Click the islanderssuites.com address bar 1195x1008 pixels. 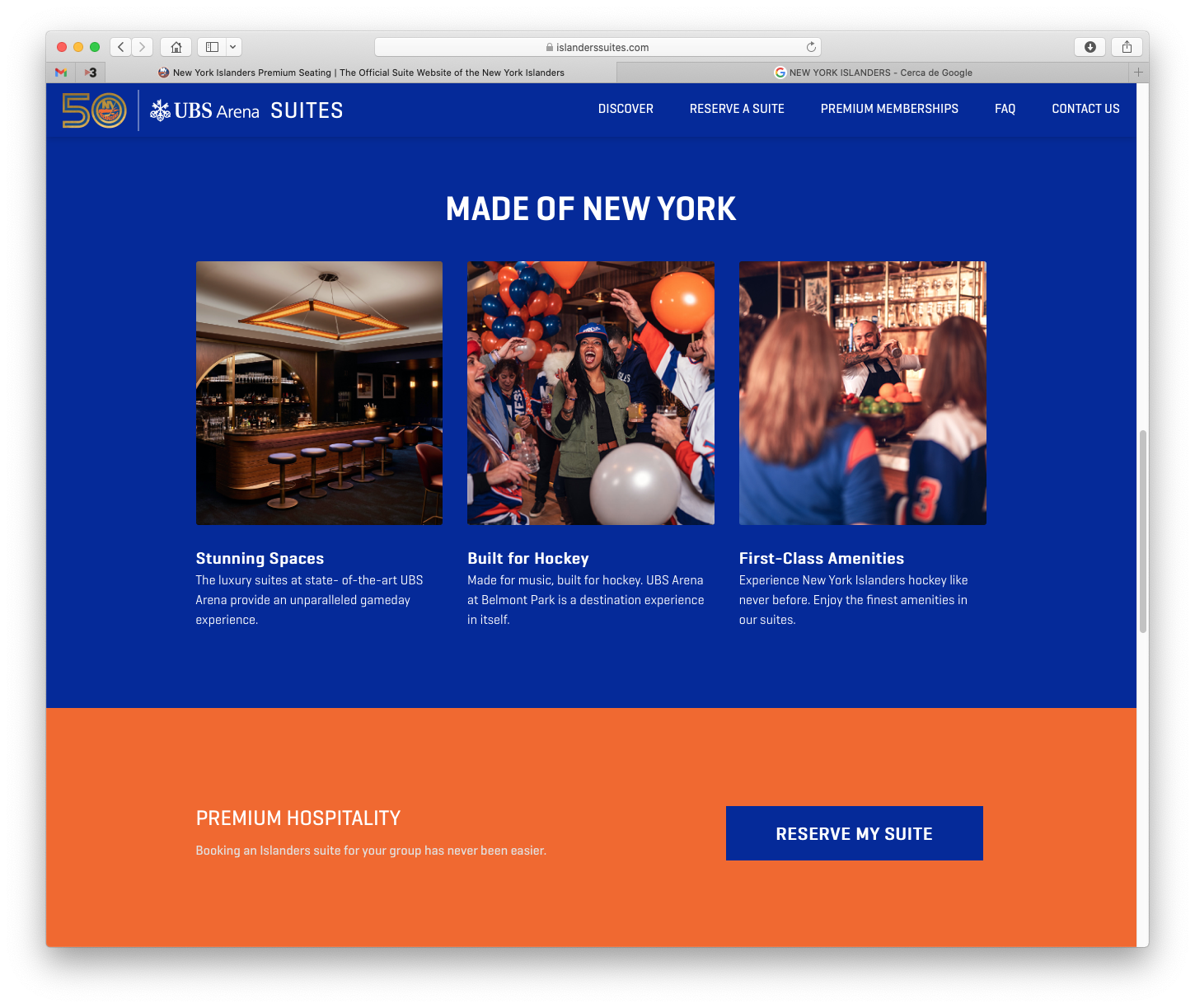pos(597,47)
